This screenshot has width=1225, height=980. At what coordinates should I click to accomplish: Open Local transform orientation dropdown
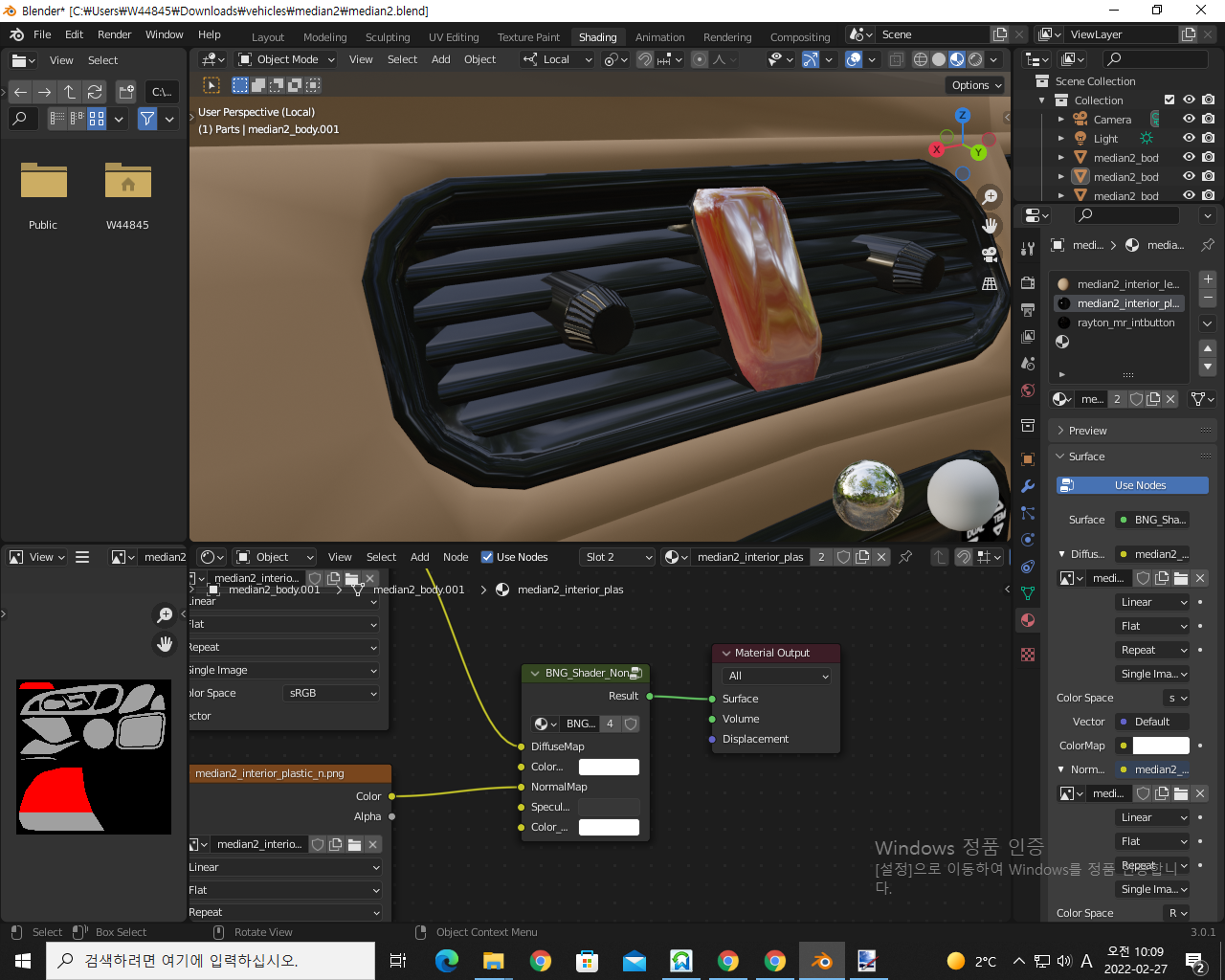[x=557, y=59]
